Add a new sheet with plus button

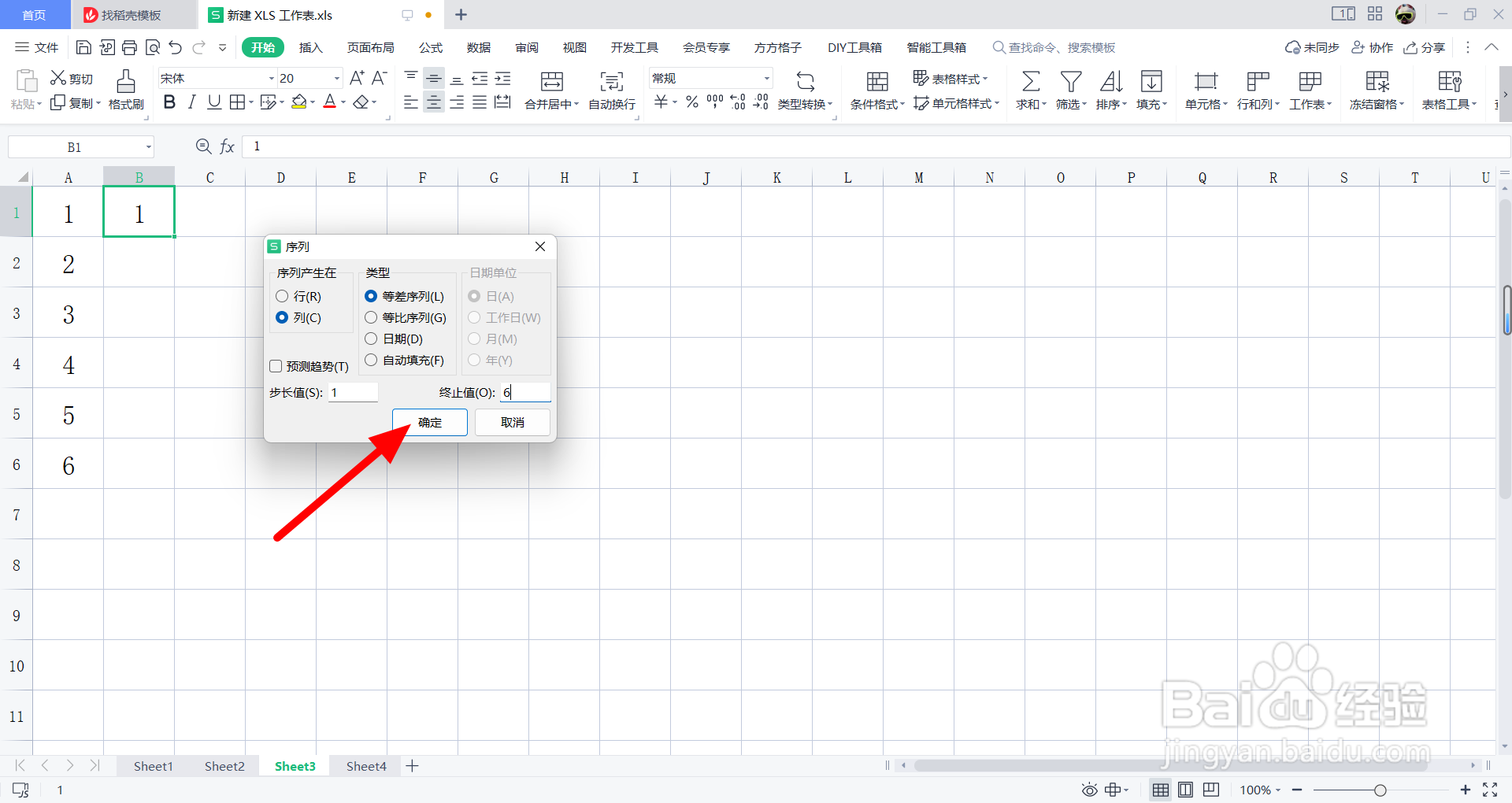(412, 766)
